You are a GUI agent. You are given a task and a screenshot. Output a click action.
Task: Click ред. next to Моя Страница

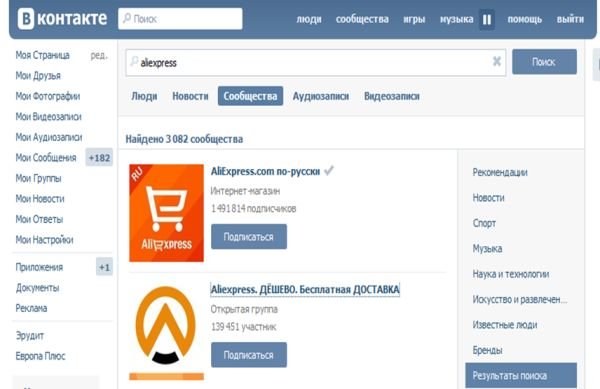[99, 55]
